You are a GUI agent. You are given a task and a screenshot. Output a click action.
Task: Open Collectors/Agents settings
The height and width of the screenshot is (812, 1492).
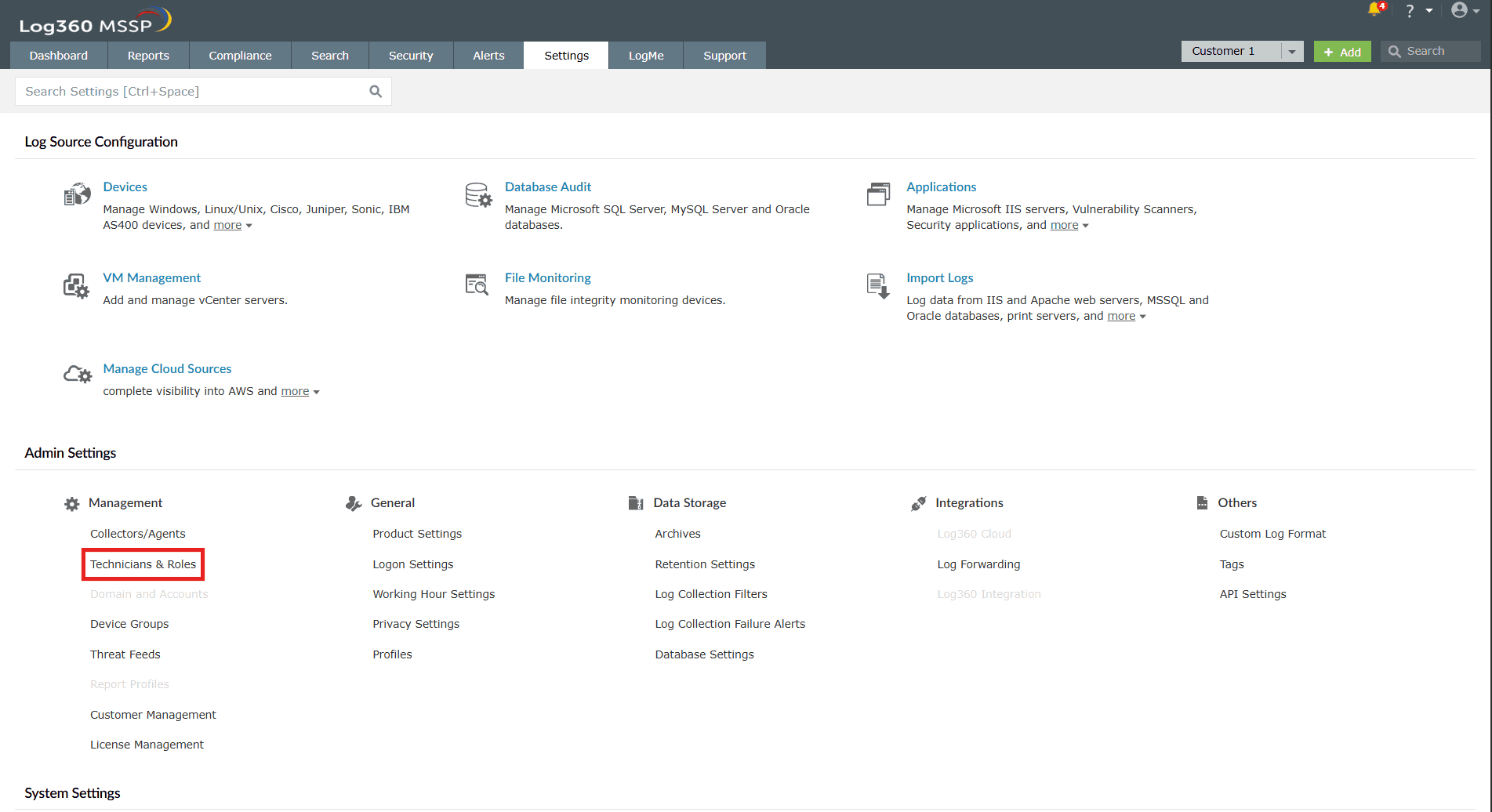[x=138, y=534]
